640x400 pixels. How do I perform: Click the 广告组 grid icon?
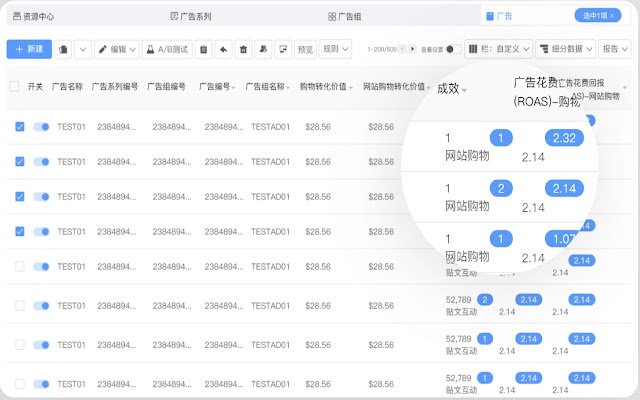pyautogui.click(x=332, y=16)
